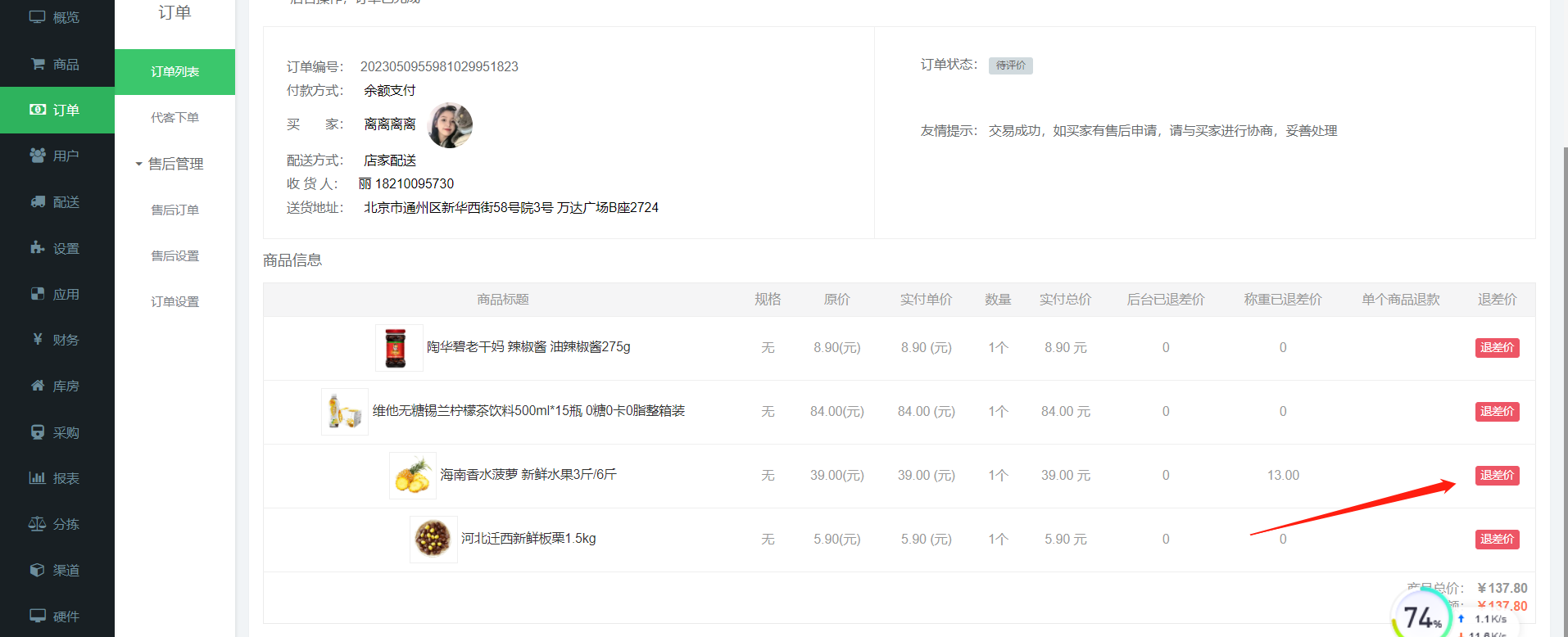Select 订单列表 in the submenu
Image resolution: width=1568 pixels, height=637 pixels.
coord(174,72)
